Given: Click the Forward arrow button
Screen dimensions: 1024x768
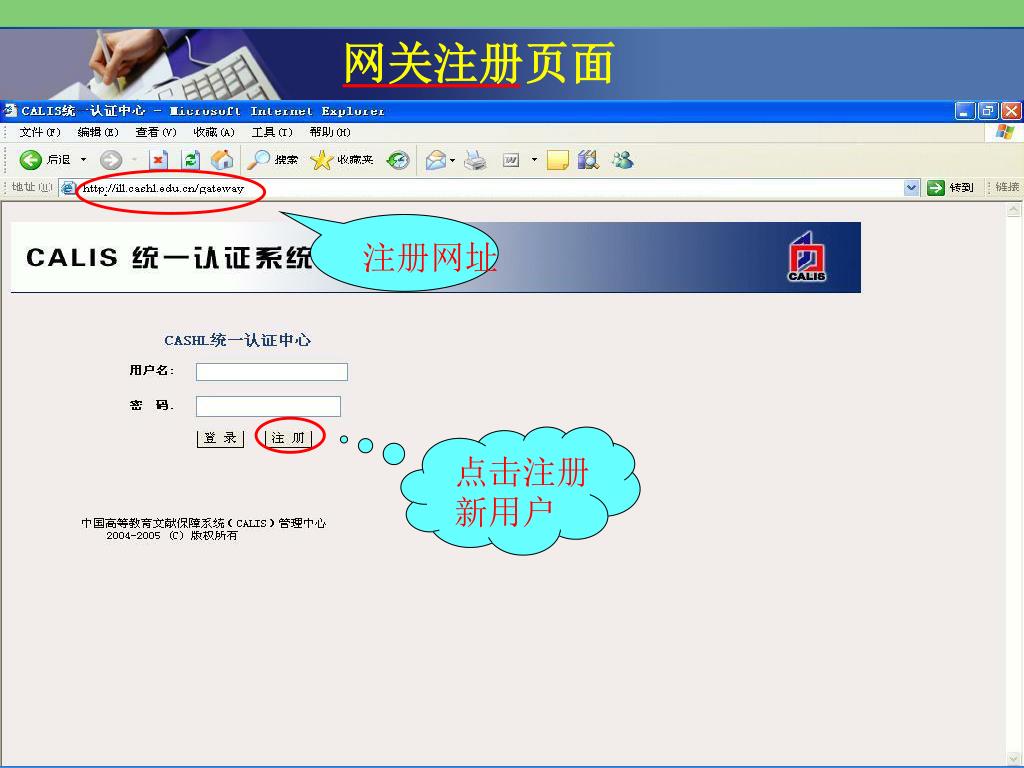Looking at the screenshot, I should pos(111,159).
